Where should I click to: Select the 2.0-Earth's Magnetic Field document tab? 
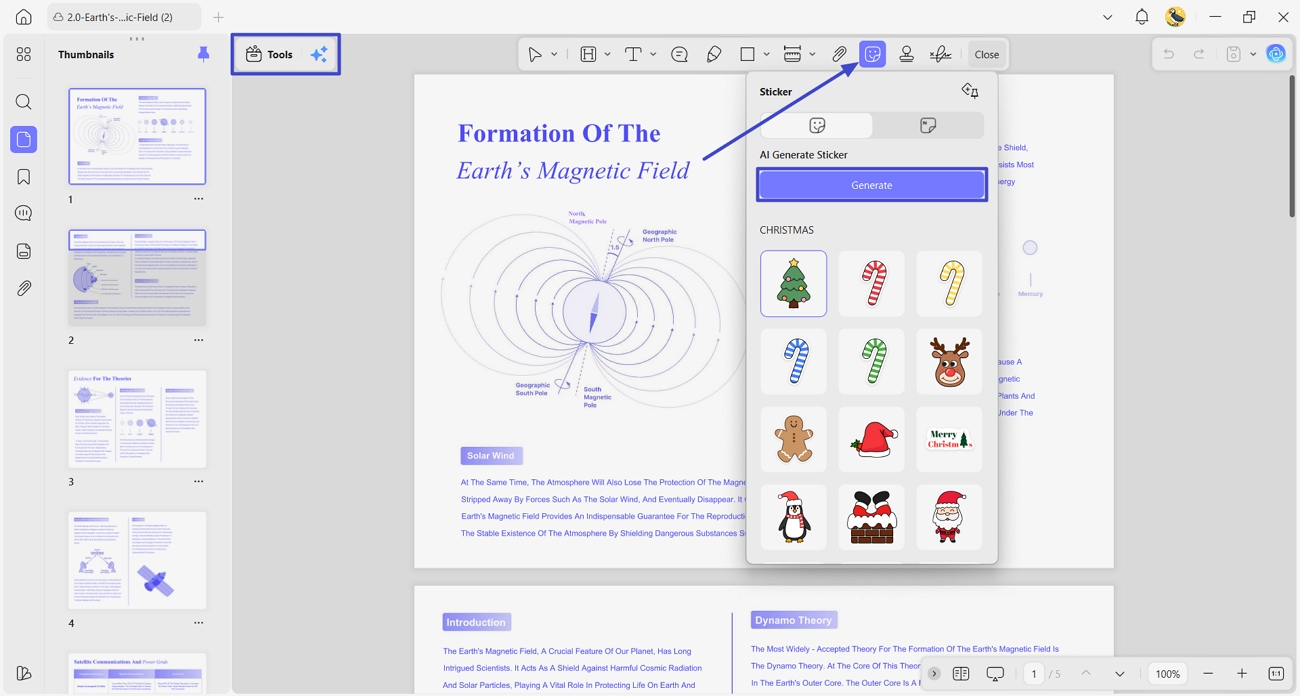click(x=124, y=17)
